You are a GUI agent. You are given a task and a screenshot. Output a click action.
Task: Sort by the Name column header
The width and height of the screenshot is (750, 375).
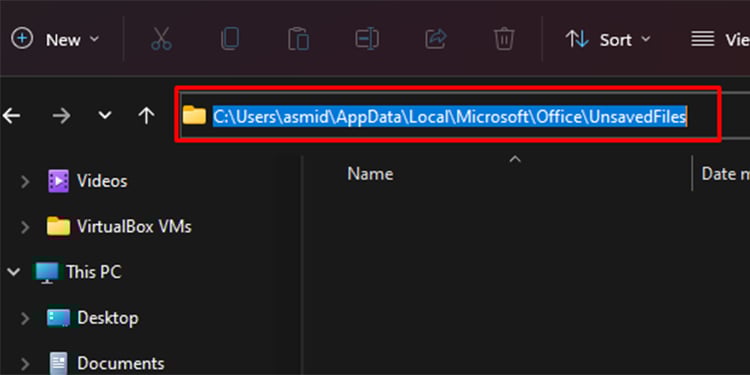click(x=370, y=174)
